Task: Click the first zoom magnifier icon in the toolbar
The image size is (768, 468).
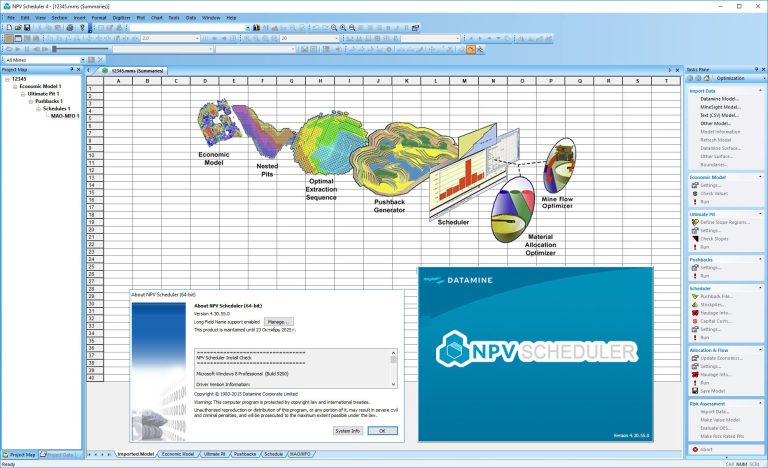Action: point(334,28)
